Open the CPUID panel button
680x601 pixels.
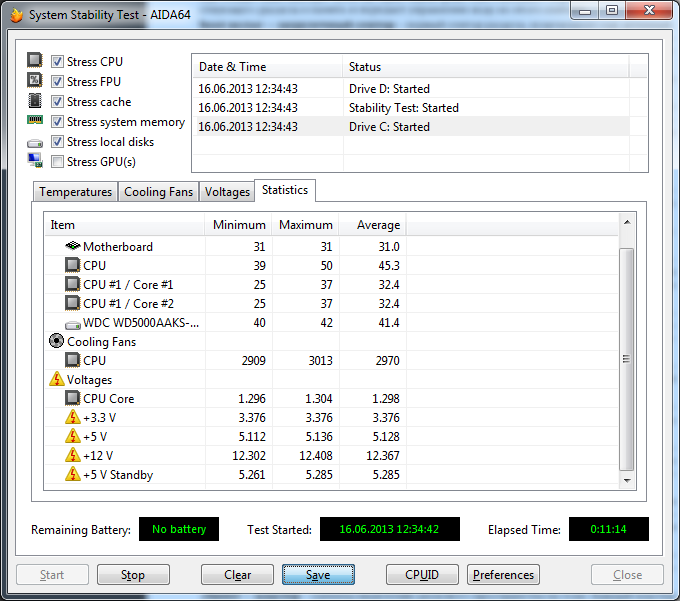pyautogui.click(x=422, y=575)
